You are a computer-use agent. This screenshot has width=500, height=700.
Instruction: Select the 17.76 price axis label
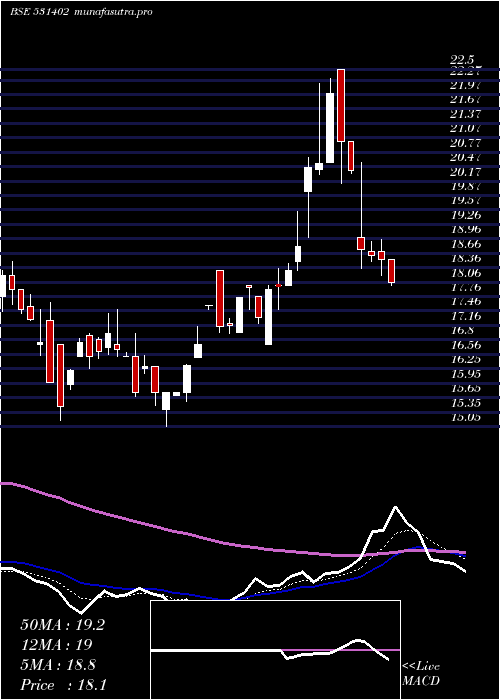[466, 287]
